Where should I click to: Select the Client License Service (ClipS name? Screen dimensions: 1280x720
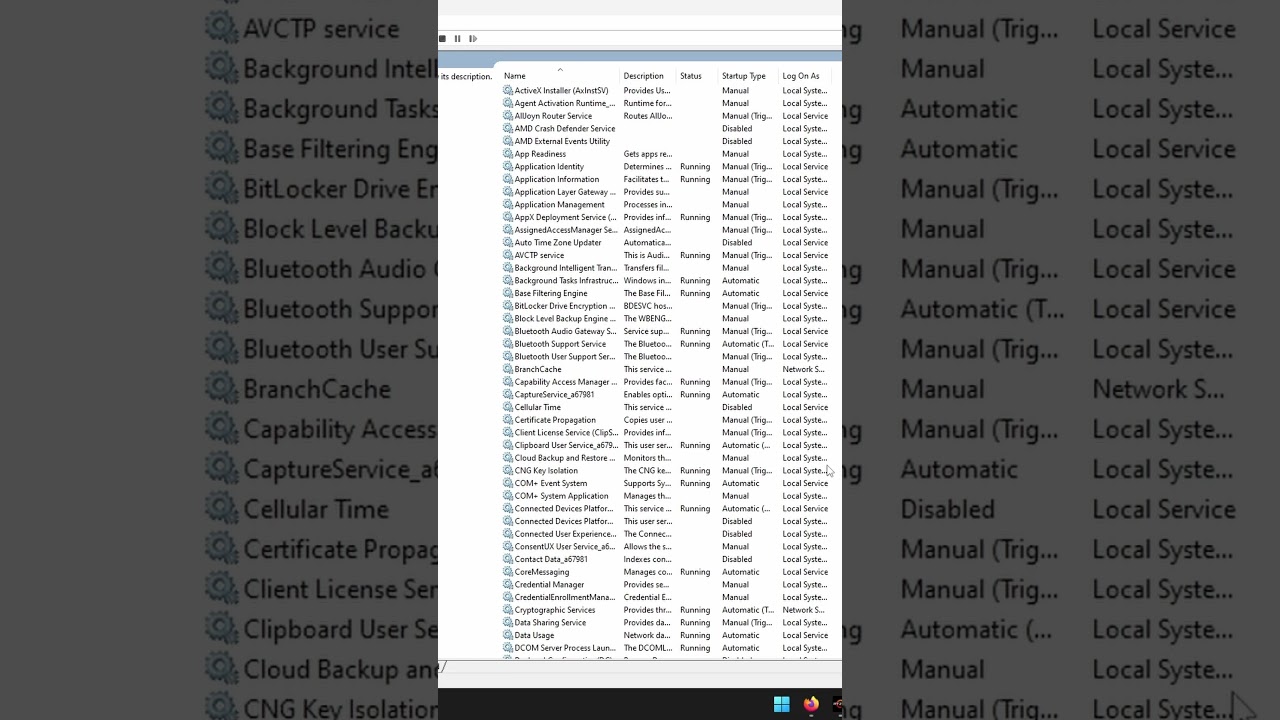tap(566, 433)
